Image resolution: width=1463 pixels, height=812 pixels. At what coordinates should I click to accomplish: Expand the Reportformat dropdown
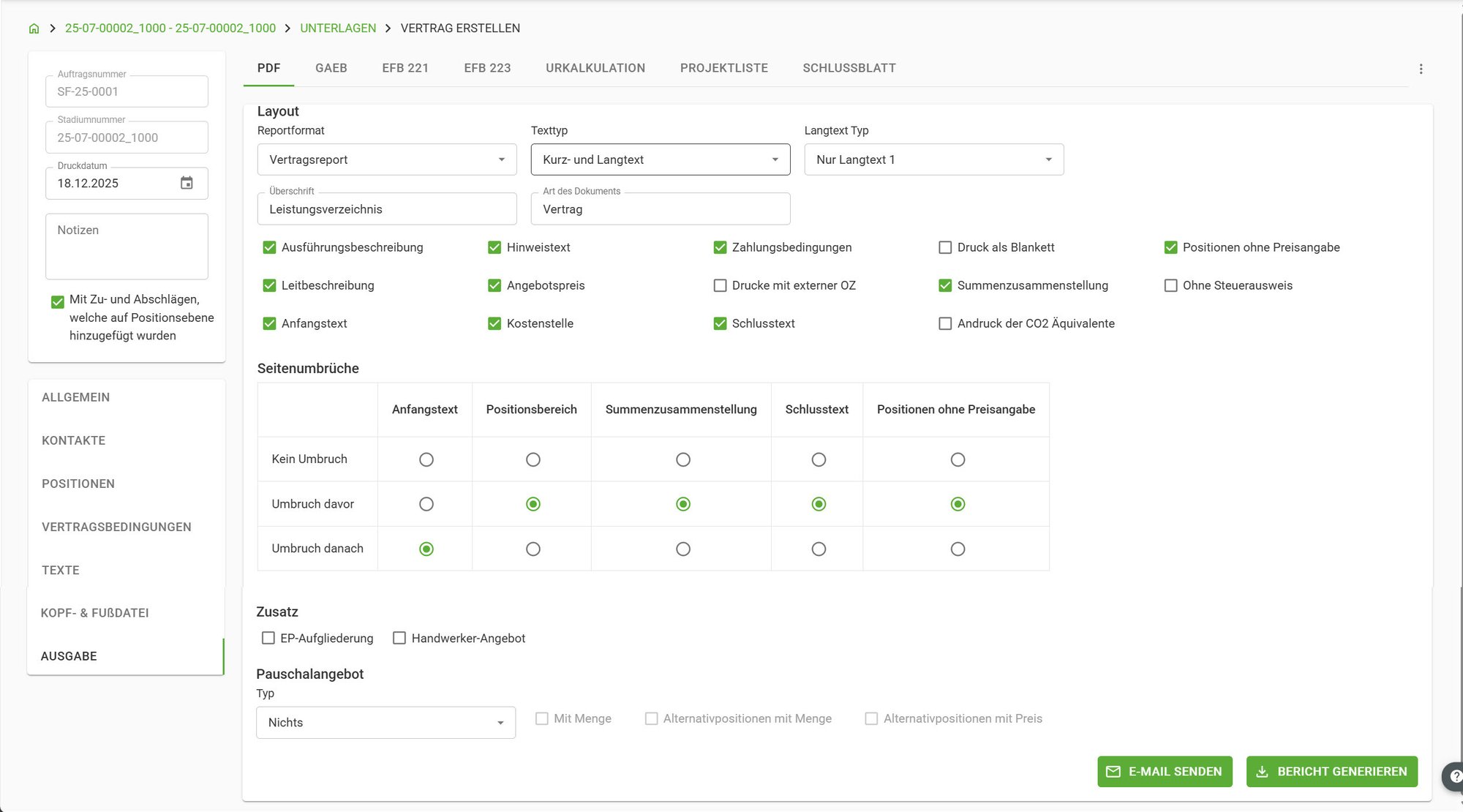(387, 159)
